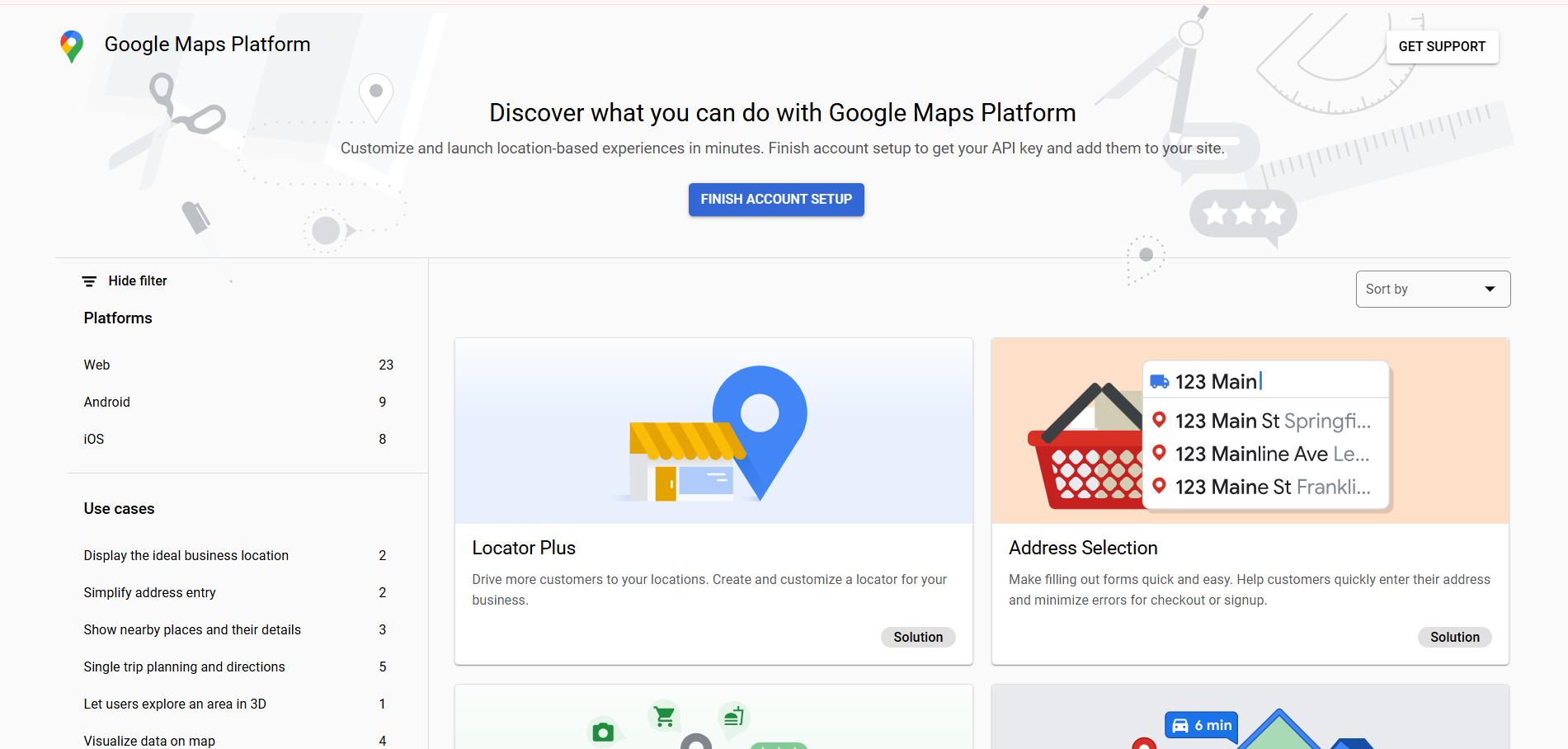
Task: Click the Hide filter lines icon
Action: coord(89,281)
